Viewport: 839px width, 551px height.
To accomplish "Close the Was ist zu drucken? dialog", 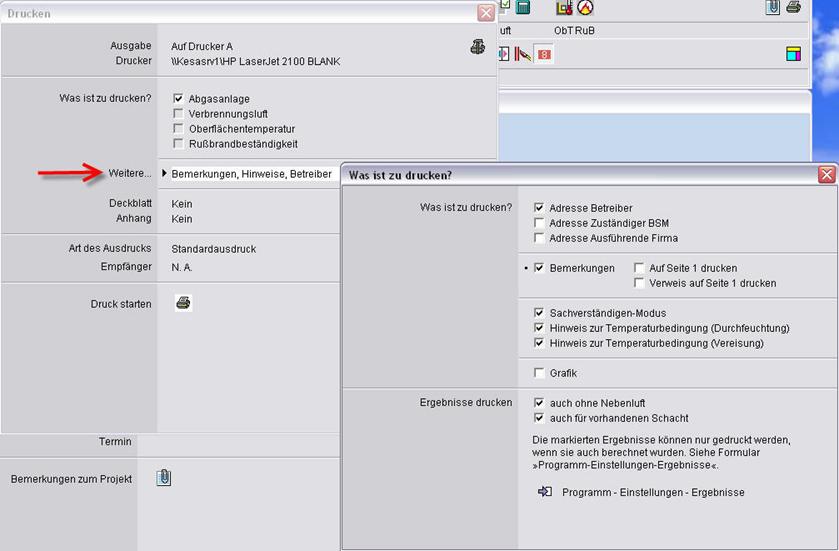I will 827,174.
